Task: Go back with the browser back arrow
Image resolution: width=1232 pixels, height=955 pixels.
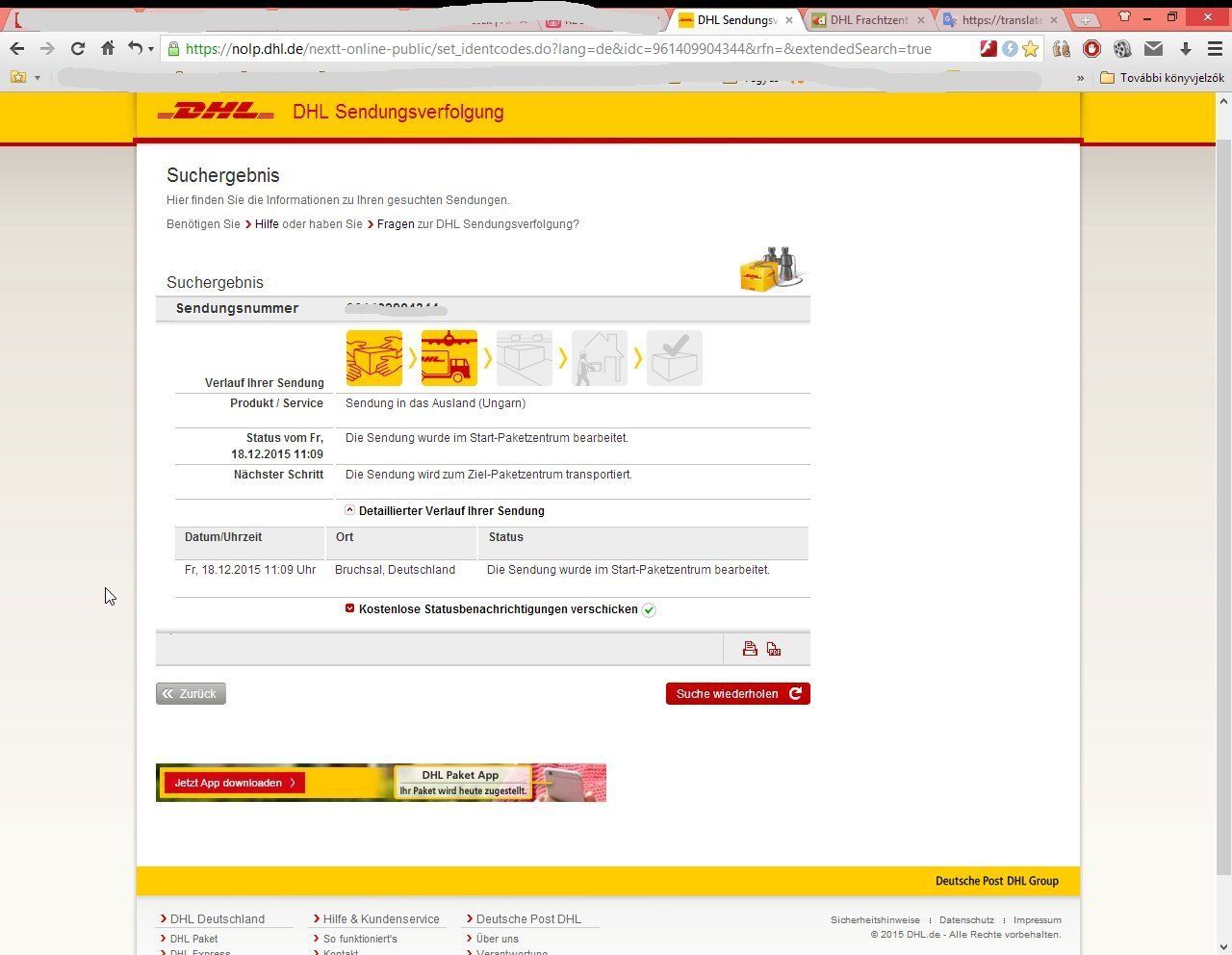Action: coord(17,48)
